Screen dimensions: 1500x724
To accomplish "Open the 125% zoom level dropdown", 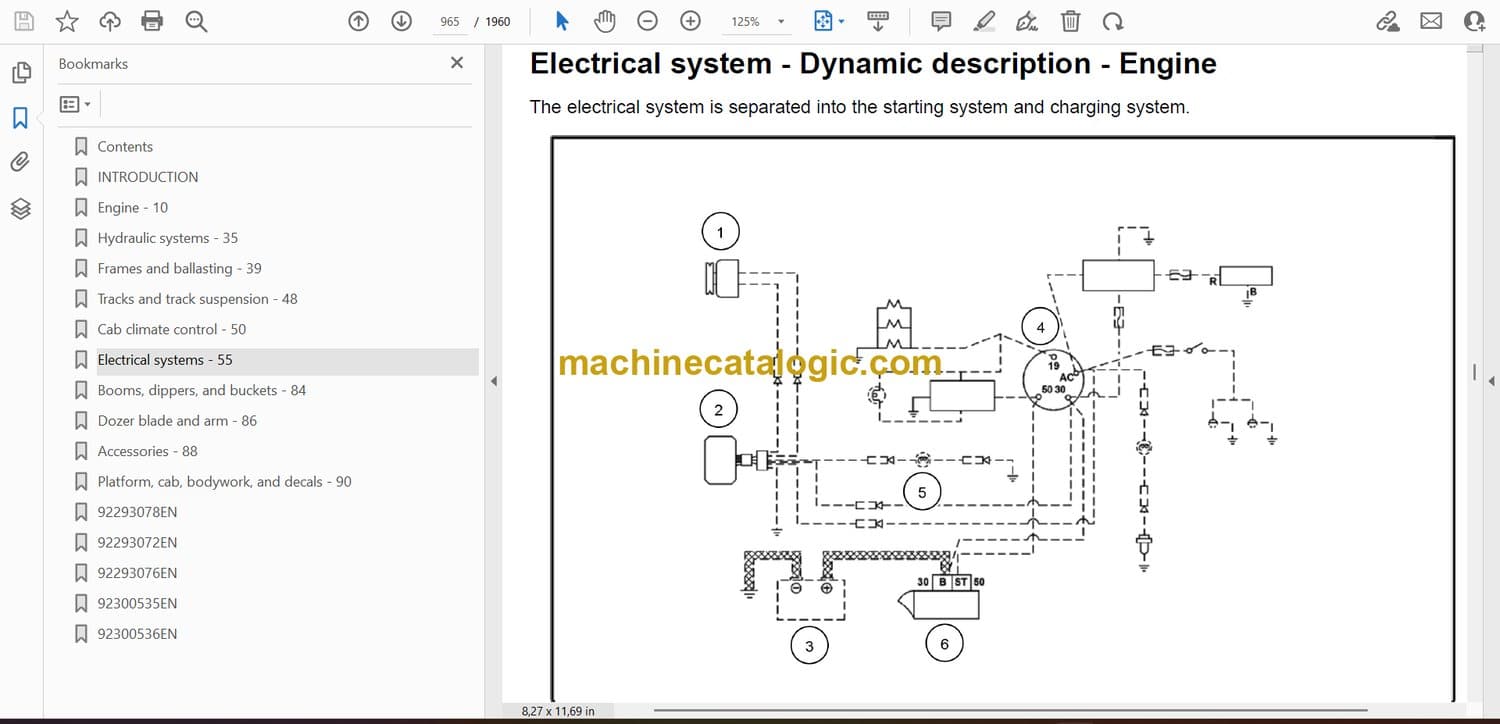I will (x=781, y=21).
